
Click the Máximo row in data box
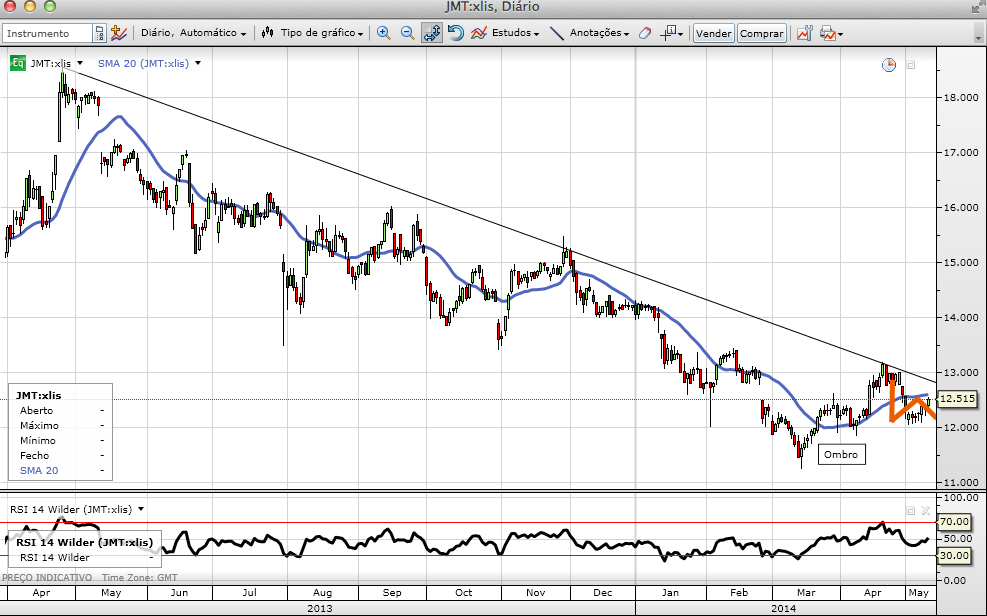60,425
